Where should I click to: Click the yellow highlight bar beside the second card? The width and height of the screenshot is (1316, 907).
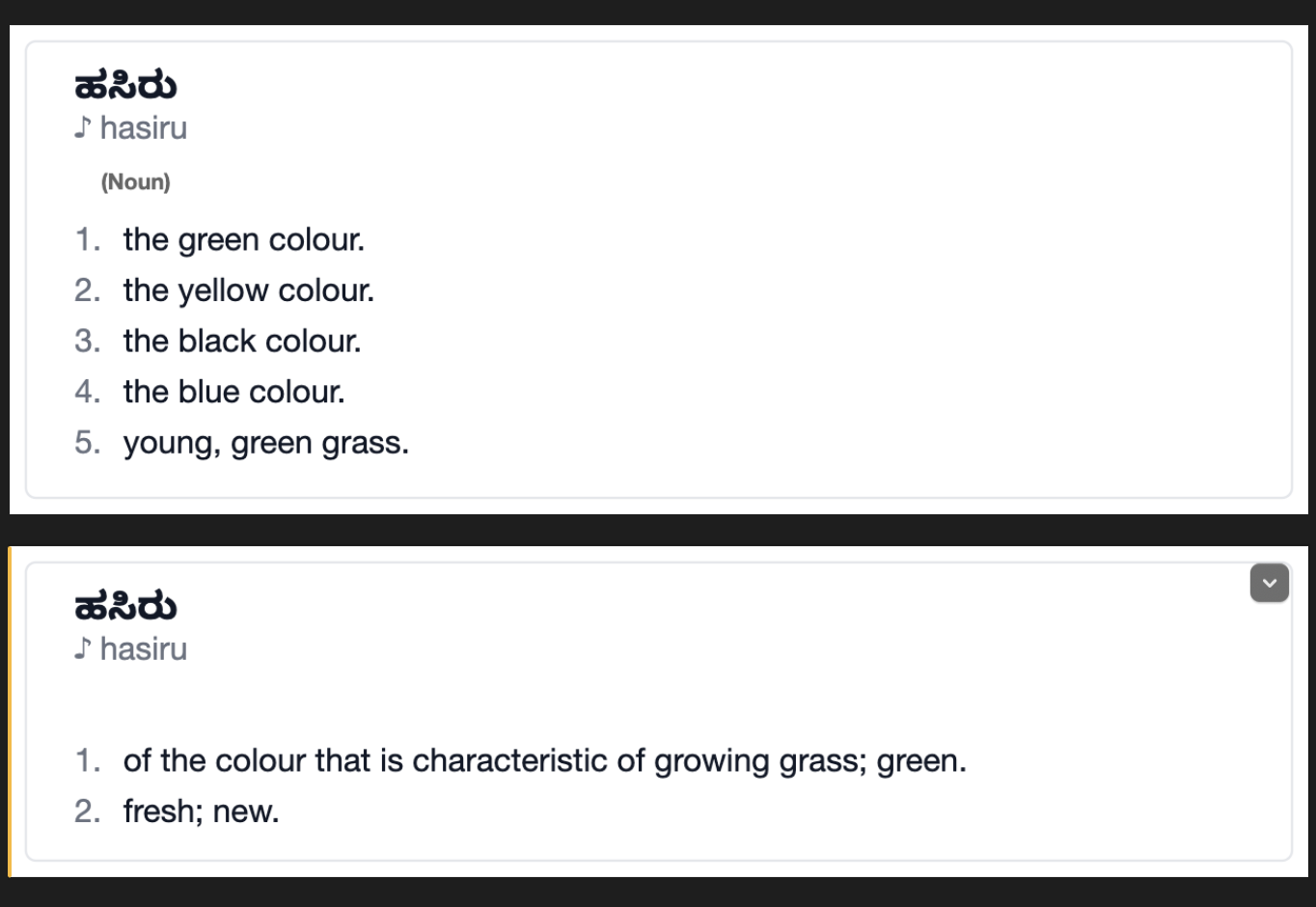click(10, 712)
